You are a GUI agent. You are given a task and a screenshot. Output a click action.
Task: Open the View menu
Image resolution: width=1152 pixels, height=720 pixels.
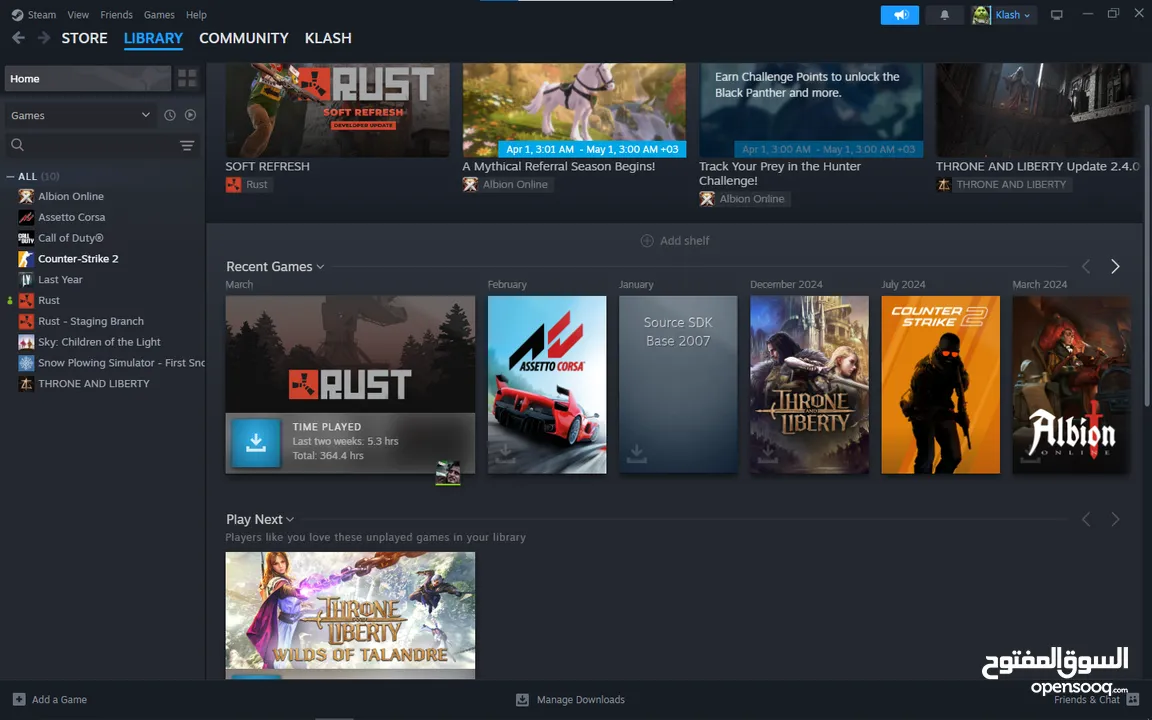[x=78, y=15]
